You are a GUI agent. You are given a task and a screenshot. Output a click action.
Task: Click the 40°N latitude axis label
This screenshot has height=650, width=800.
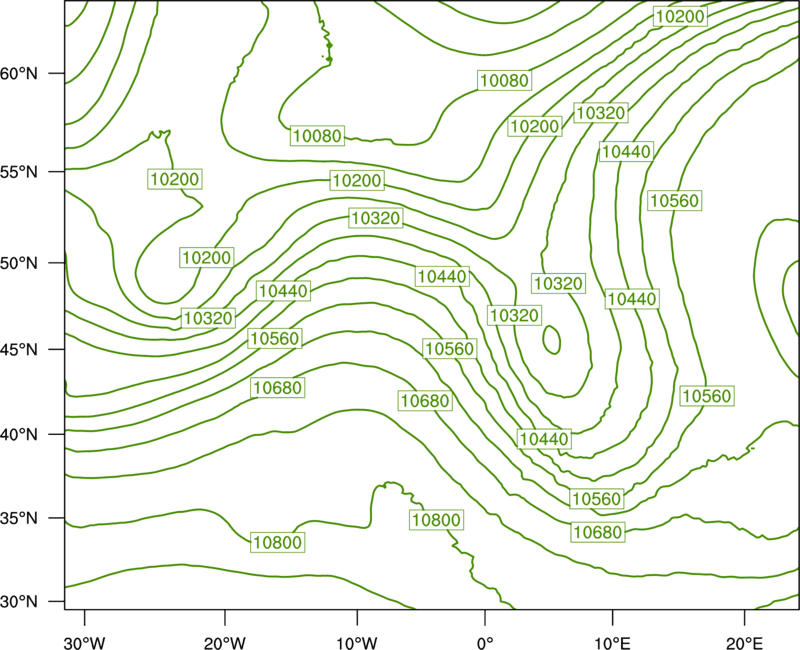(x=19, y=434)
